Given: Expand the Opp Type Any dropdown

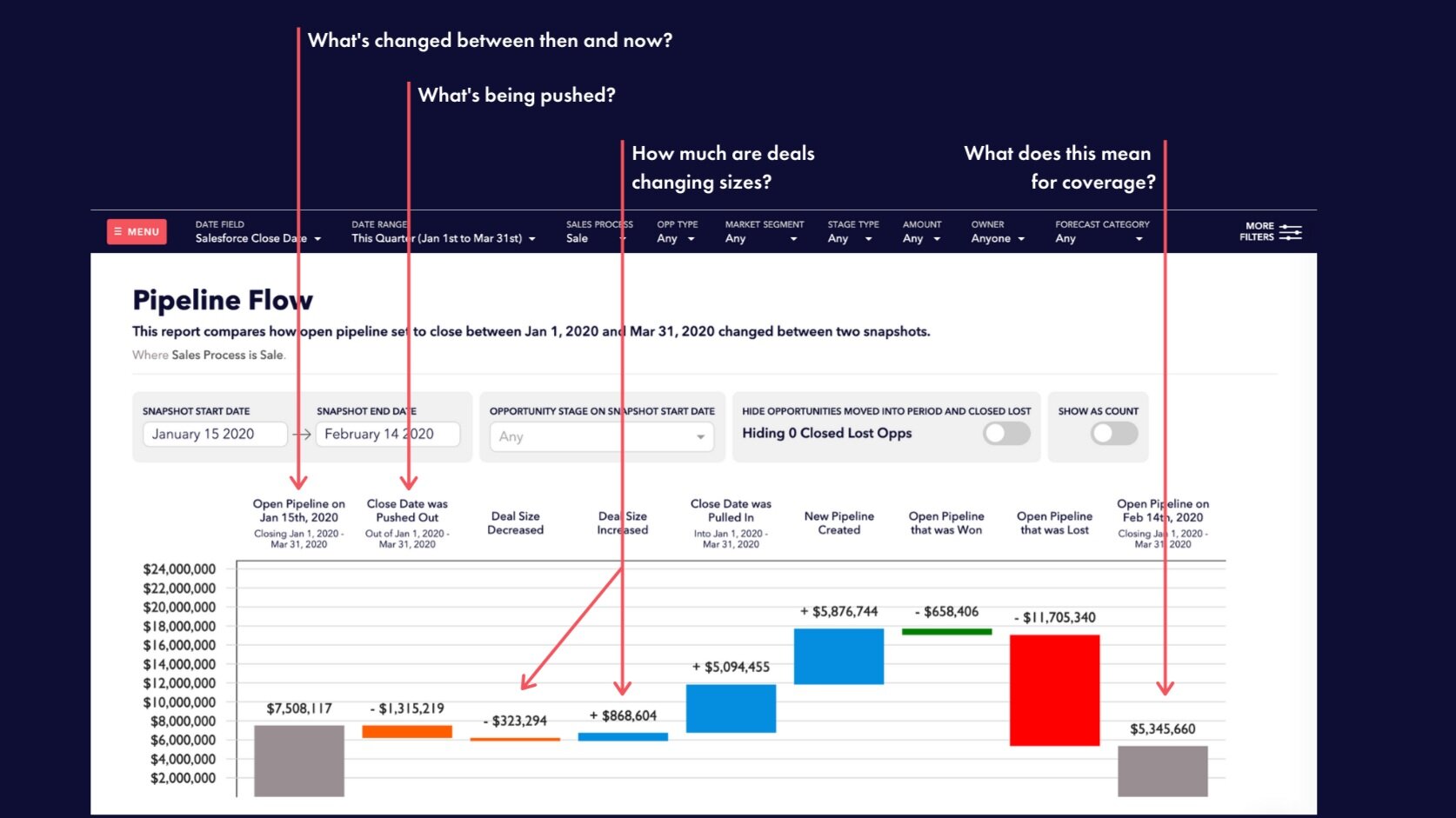Looking at the screenshot, I should coord(677,231).
